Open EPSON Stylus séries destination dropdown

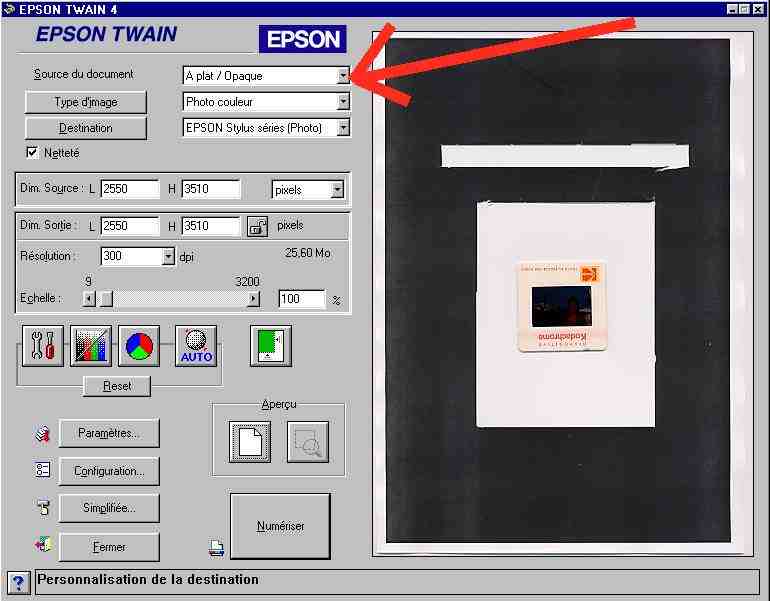[x=343, y=128]
